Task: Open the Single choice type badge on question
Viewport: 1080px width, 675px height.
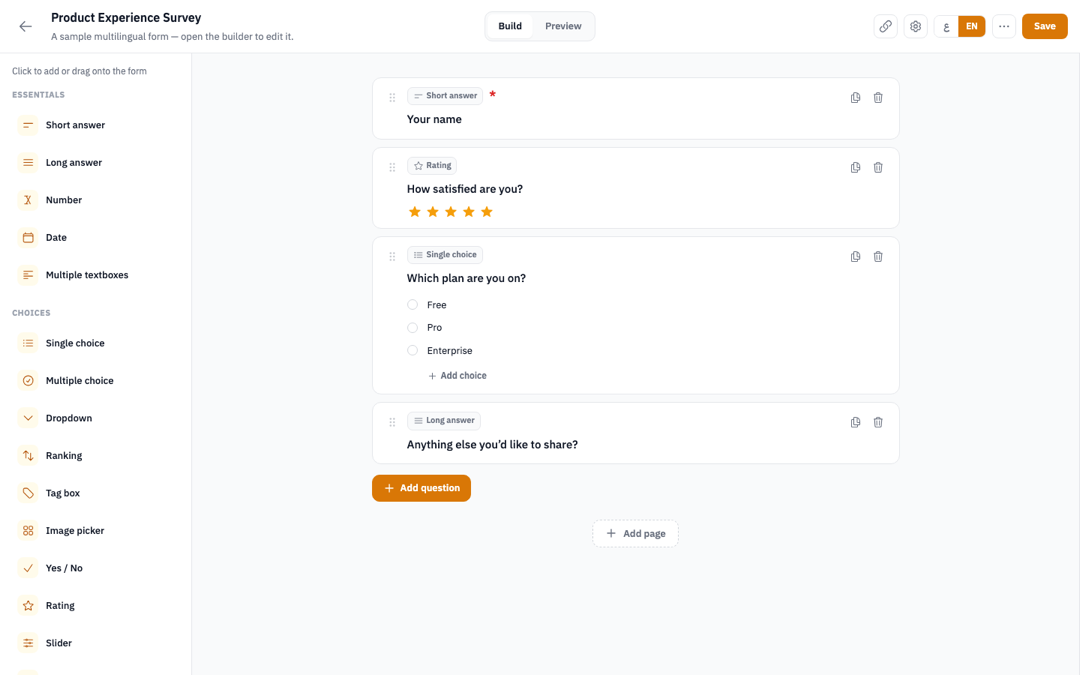Action: click(445, 255)
